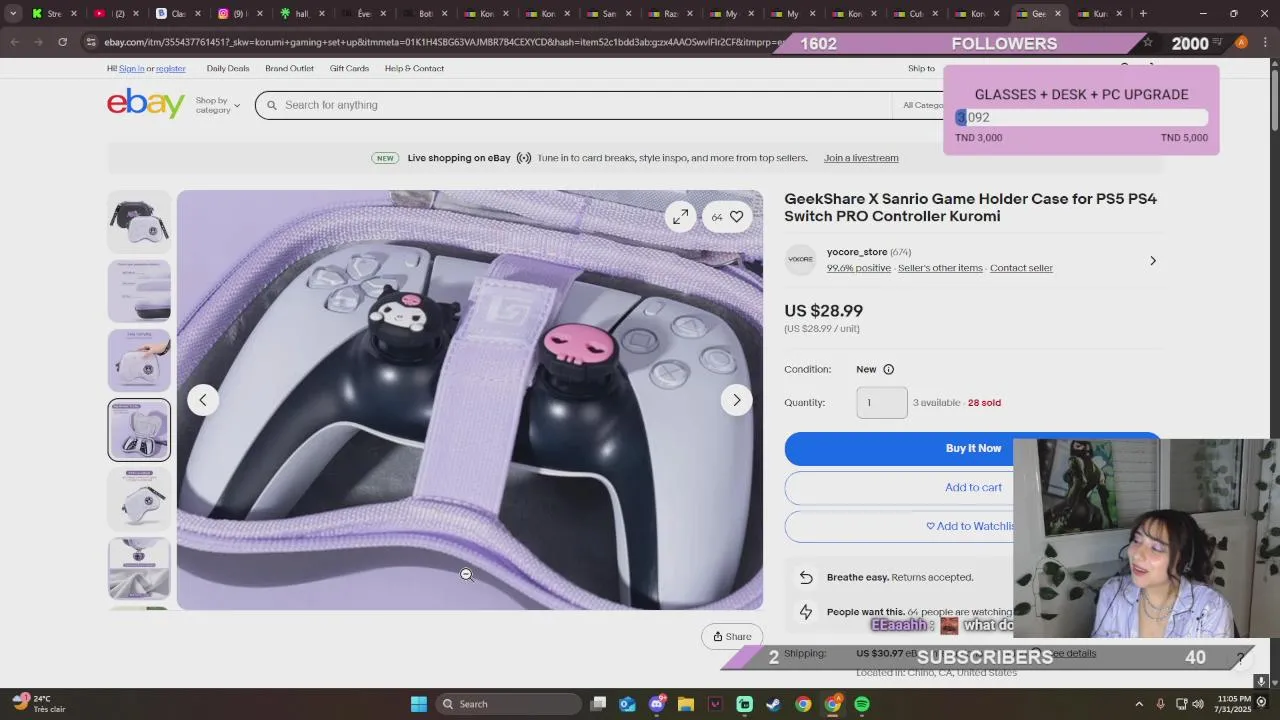Click the register link
The height and width of the screenshot is (720, 1280).
tap(170, 68)
